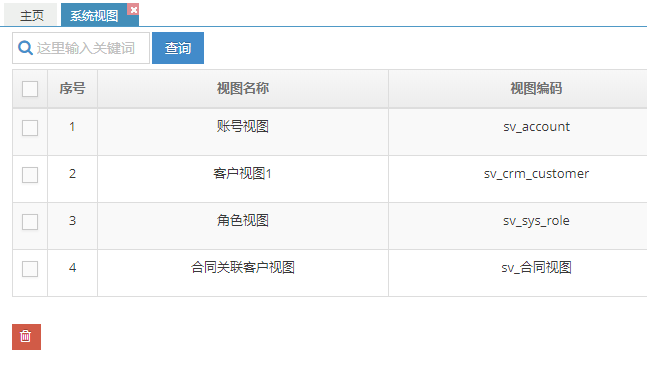Click sequence number 4 cell
The width and height of the screenshot is (647, 383).
coord(72,273)
